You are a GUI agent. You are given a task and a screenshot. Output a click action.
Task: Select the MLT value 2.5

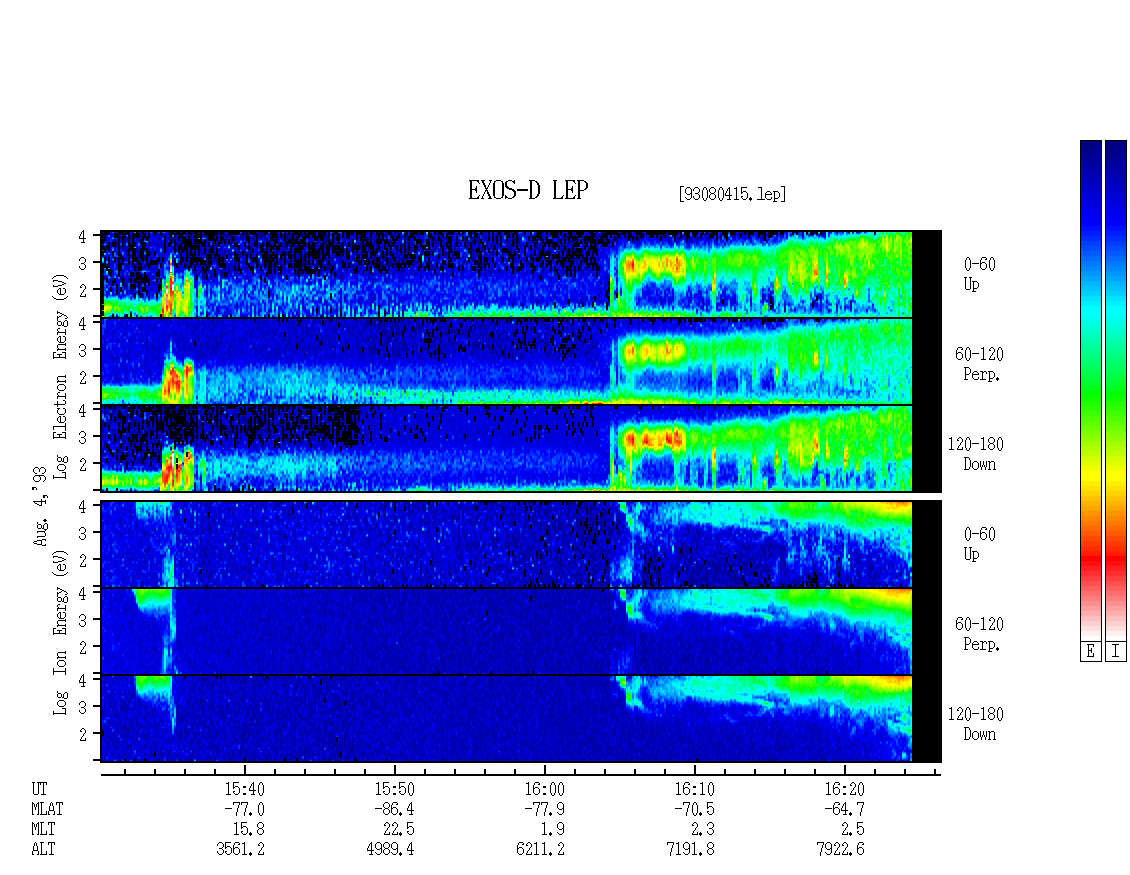pyautogui.click(x=853, y=830)
